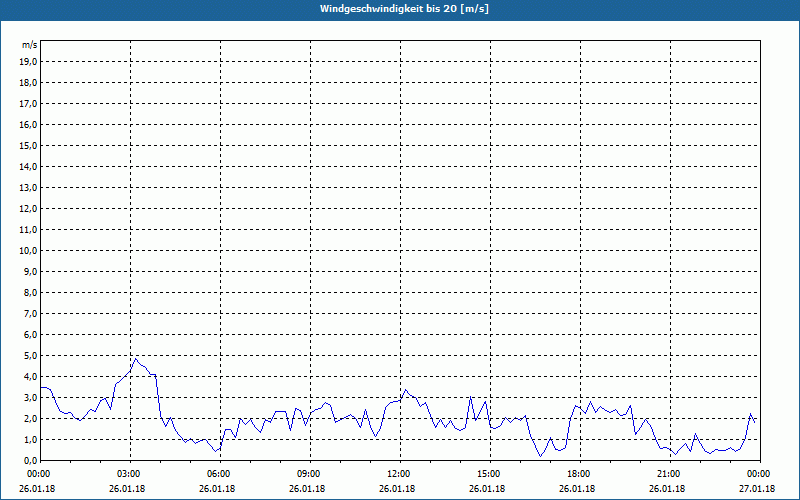
Task: Select the 17,0 y-axis label
Action: pos(29,104)
